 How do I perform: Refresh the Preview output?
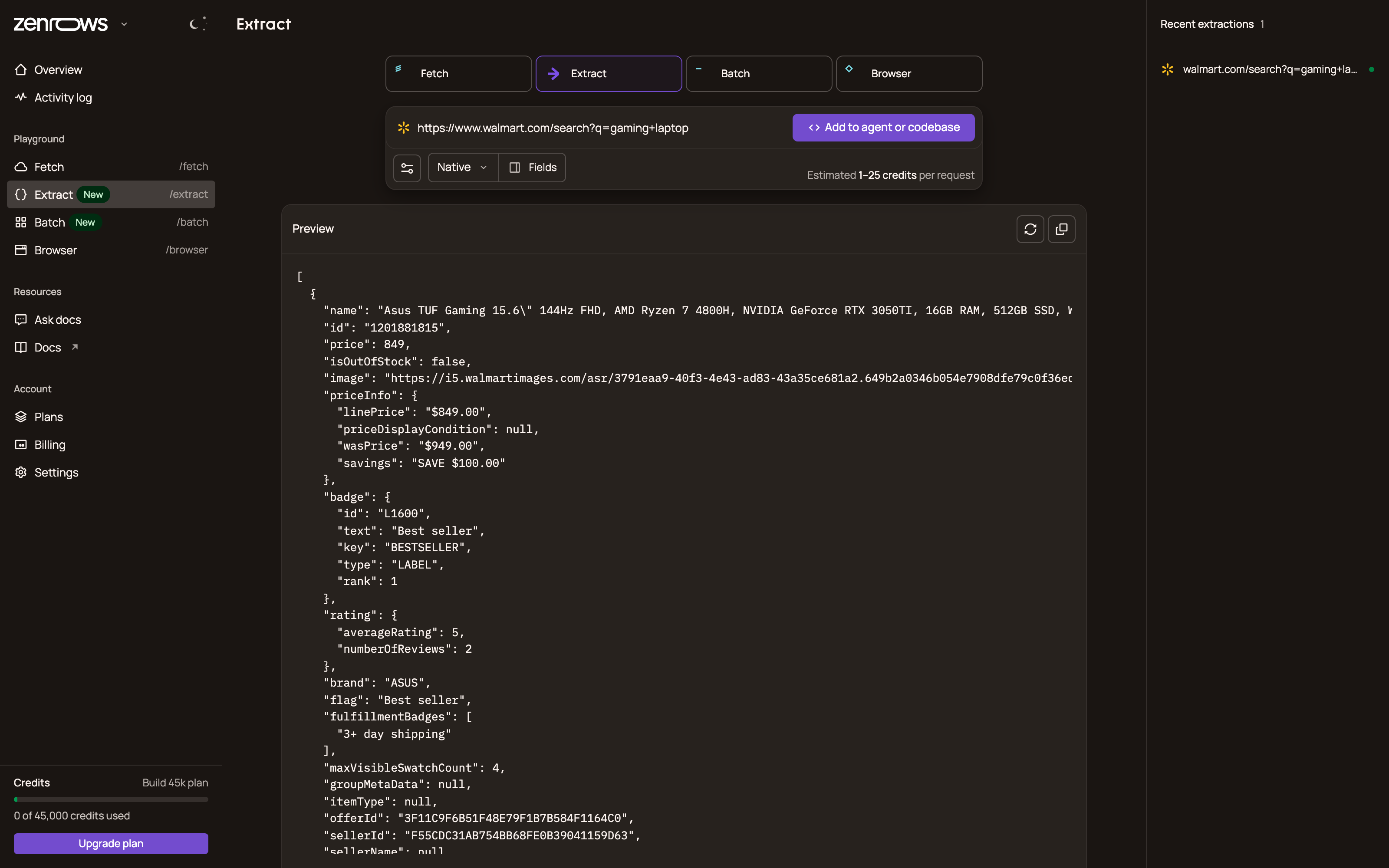pyautogui.click(x=1030, y=229)
